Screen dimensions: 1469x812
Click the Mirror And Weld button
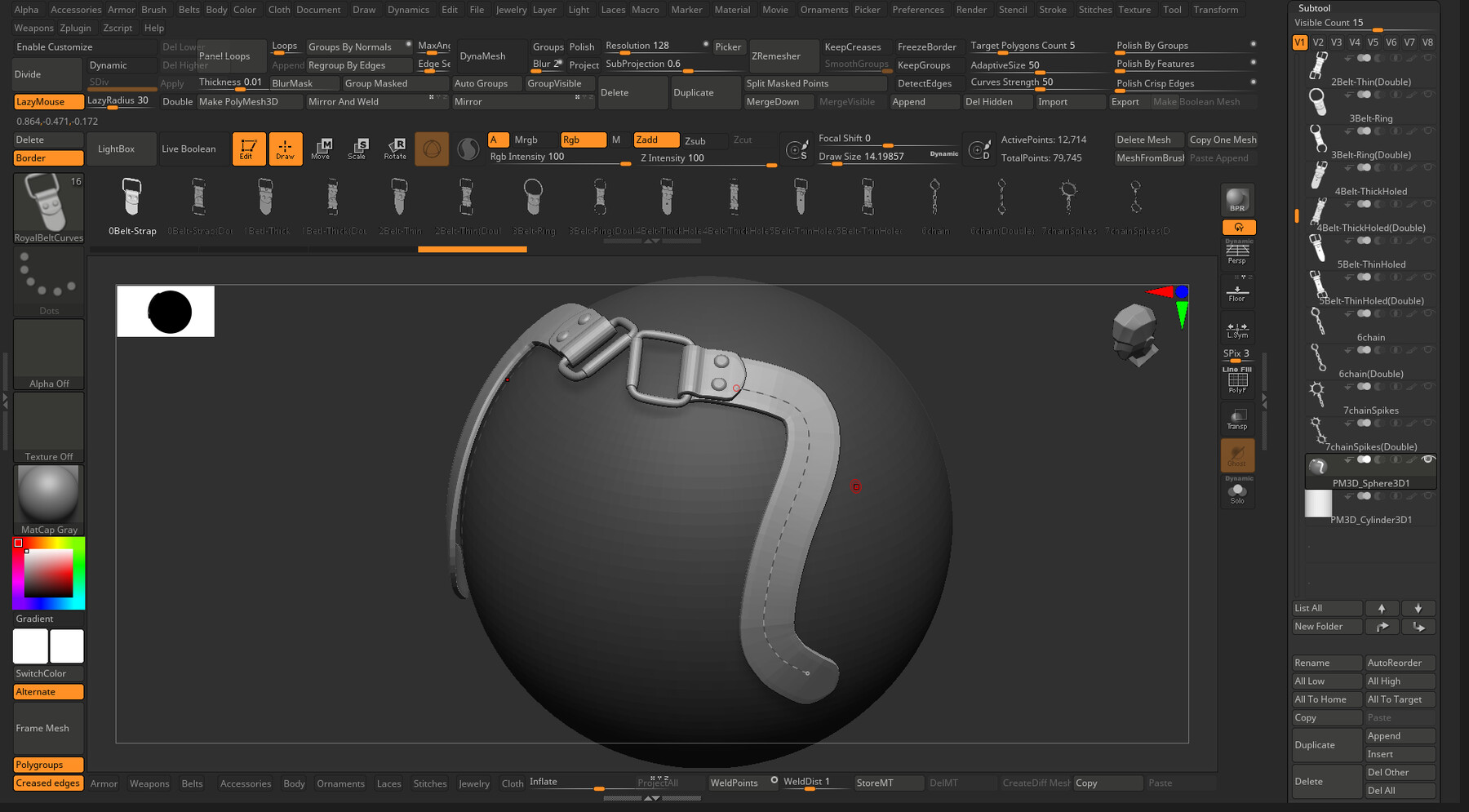[377, 101]
